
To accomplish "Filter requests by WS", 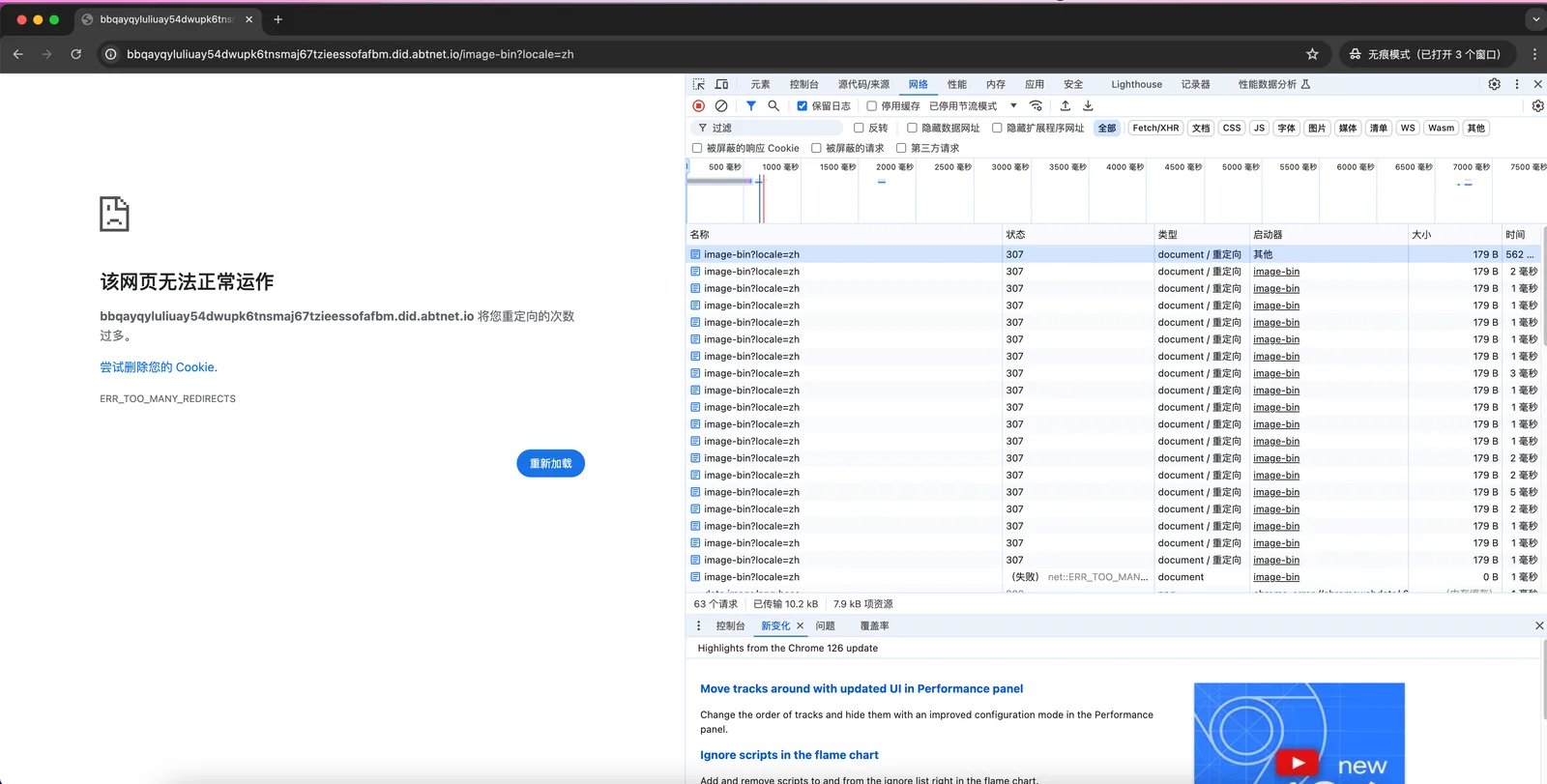I will 1408,128.
